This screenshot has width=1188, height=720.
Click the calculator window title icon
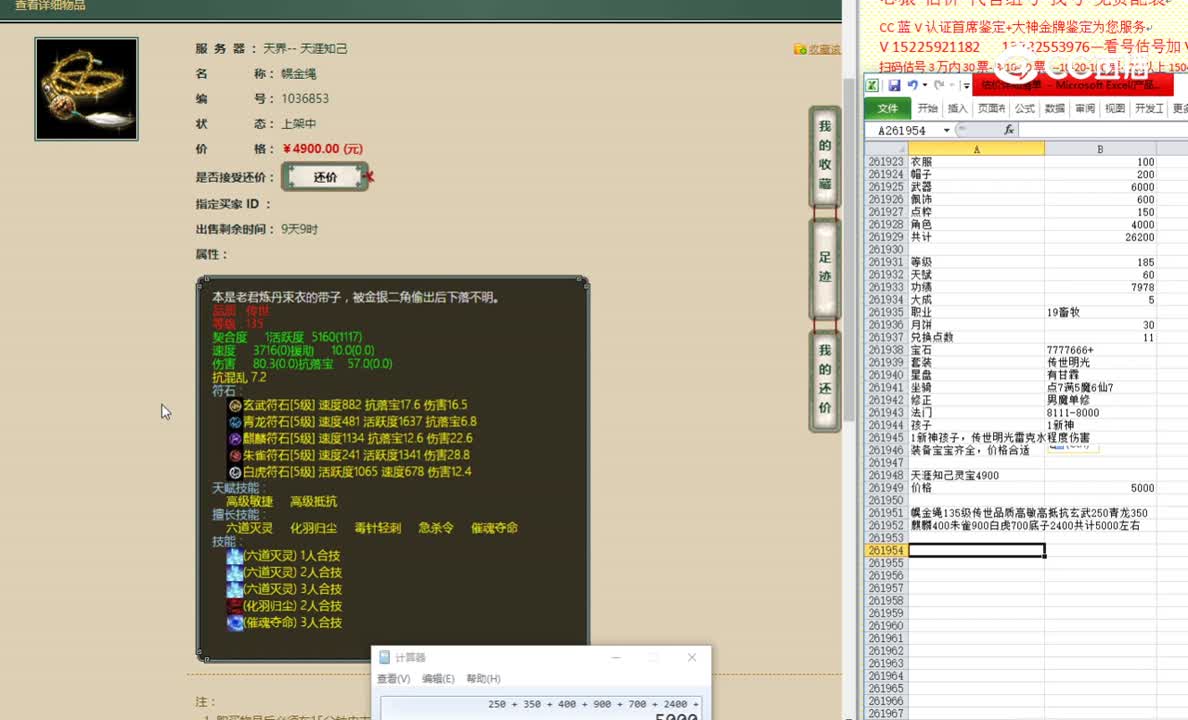coord(384,657)
